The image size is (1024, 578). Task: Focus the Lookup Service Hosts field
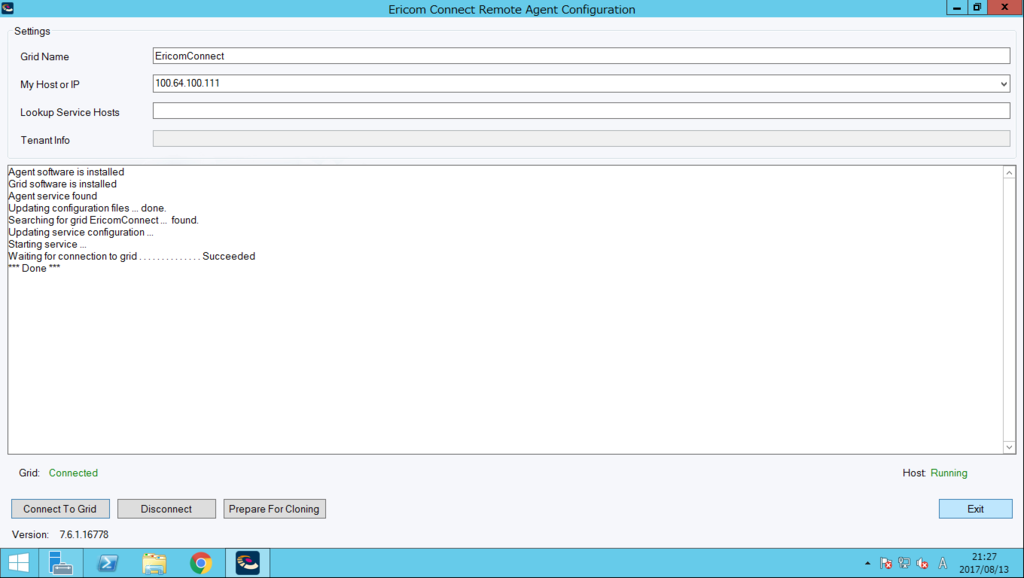click(x=581, y=111)
